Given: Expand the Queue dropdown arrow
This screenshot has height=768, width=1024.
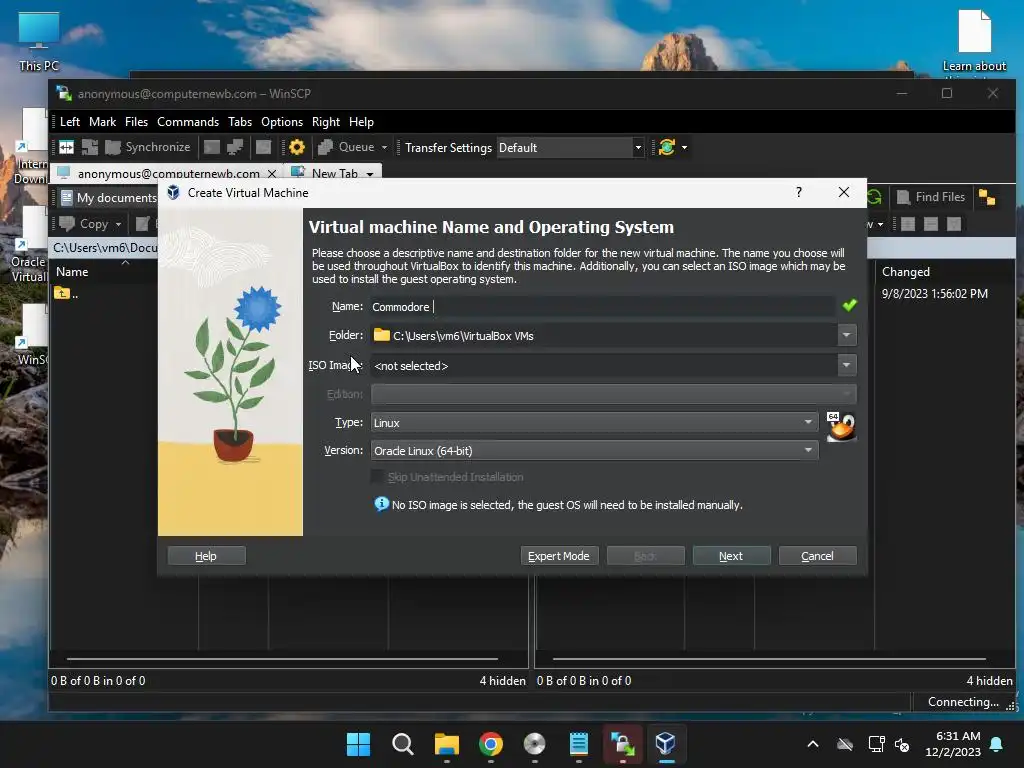Looking at the screenshot, I should pos(384,148).
